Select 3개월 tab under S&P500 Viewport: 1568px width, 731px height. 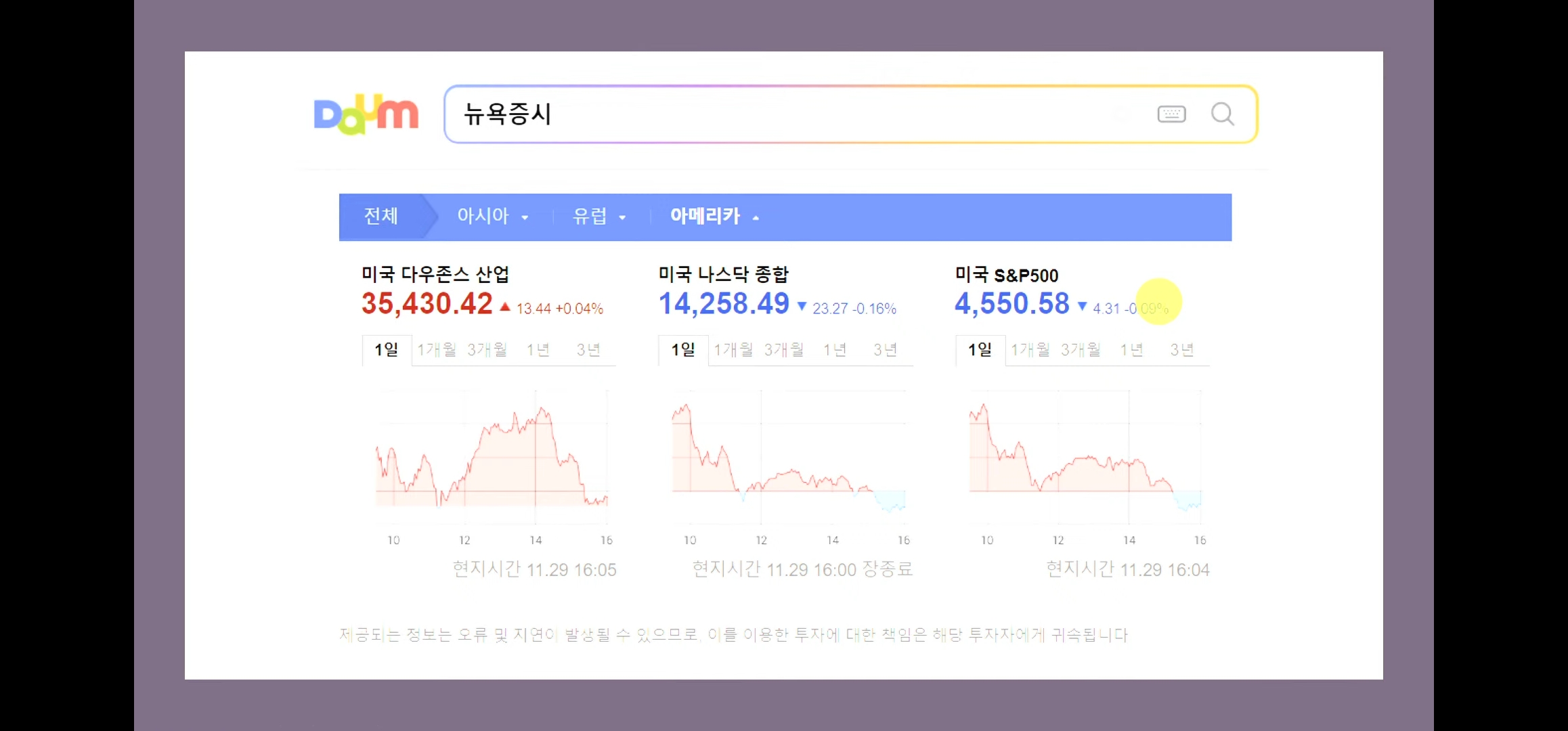click(x=1081, y=350)
